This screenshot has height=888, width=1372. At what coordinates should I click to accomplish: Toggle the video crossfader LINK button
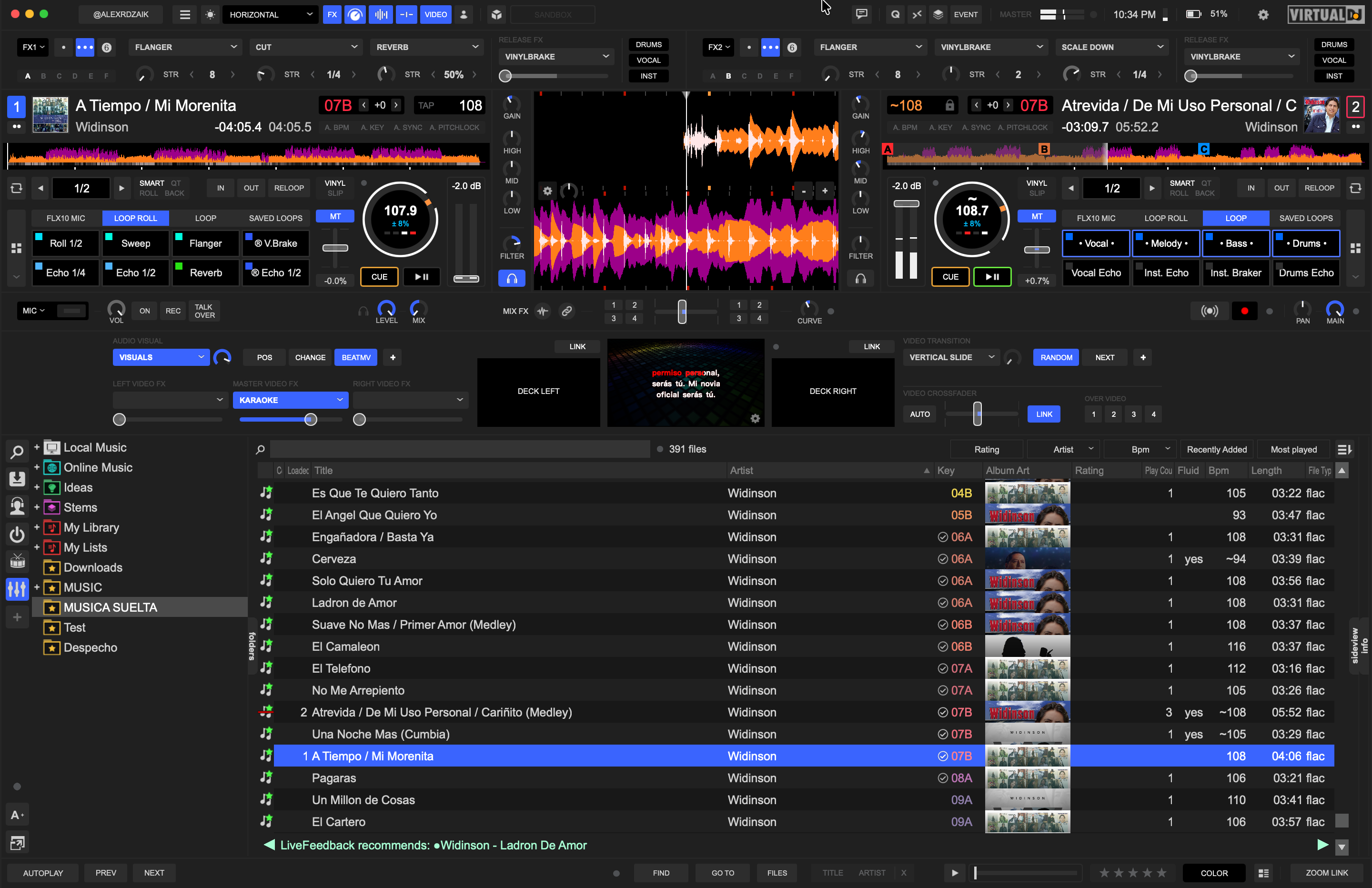coord(1044,414)
